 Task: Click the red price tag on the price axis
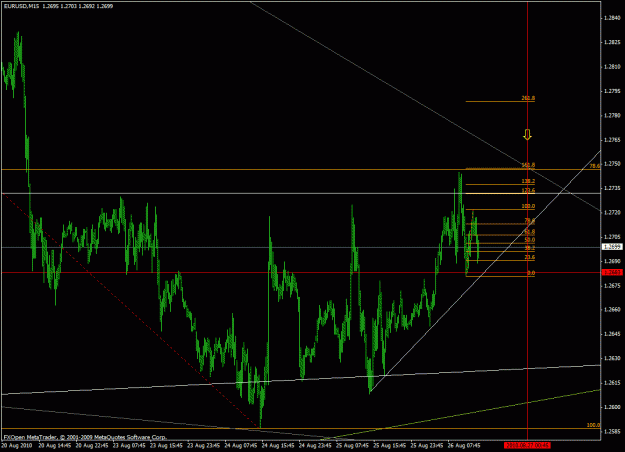612,272
